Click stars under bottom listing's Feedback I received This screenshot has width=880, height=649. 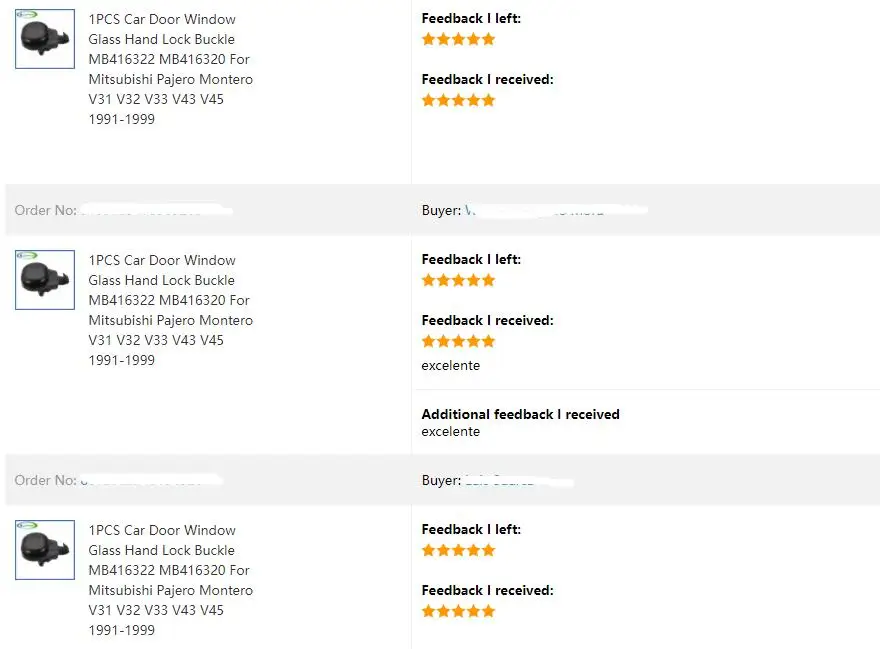(x=459, y=611)
